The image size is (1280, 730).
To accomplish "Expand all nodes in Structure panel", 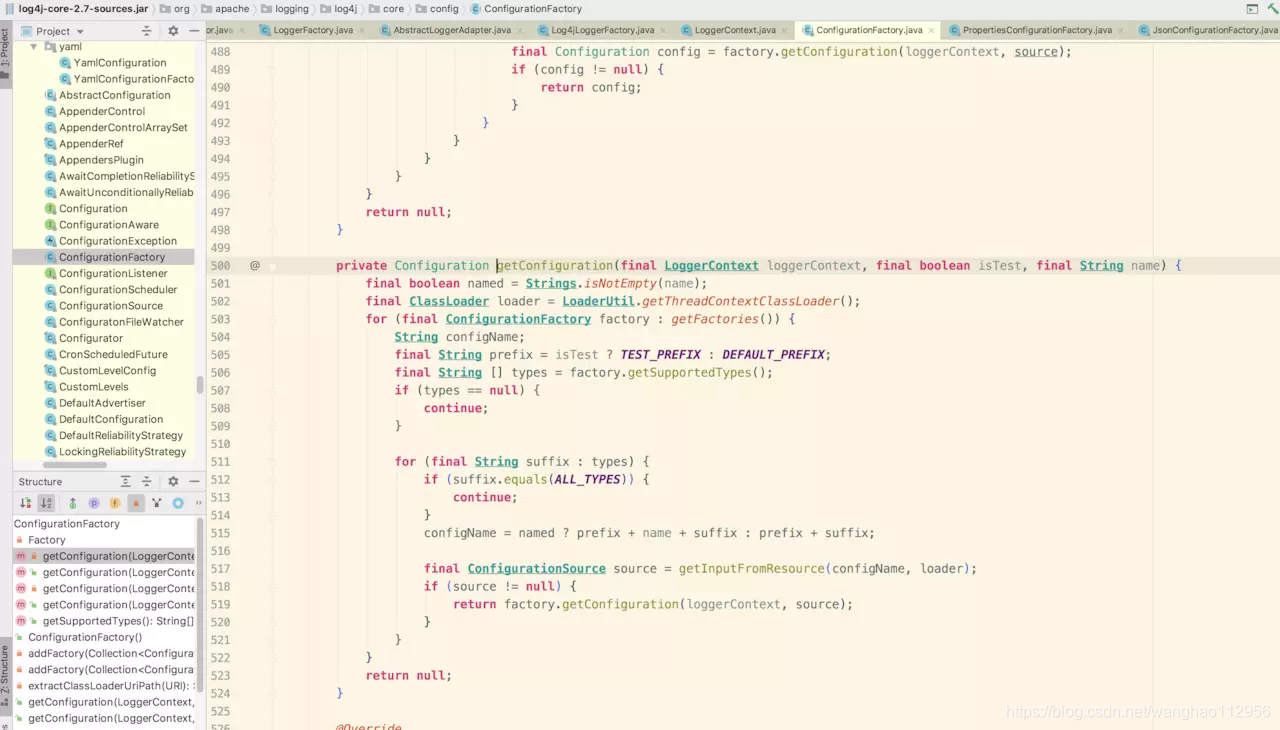I will click(125, 481).
